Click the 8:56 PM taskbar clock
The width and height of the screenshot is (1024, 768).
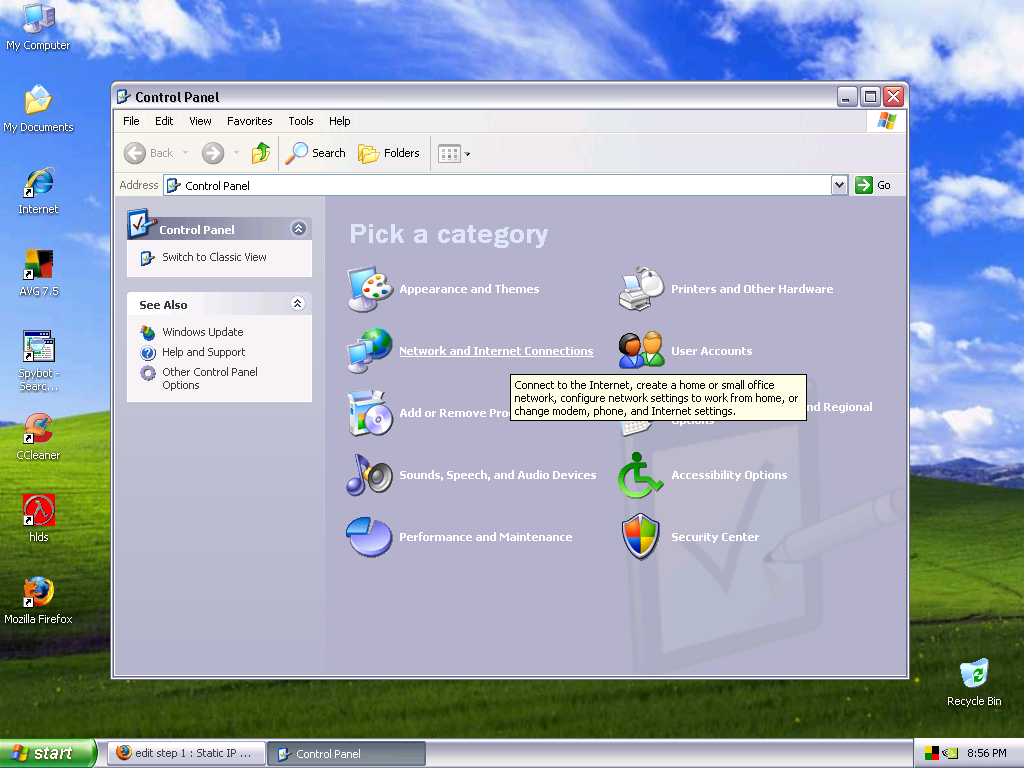click(x=986, y=753)
